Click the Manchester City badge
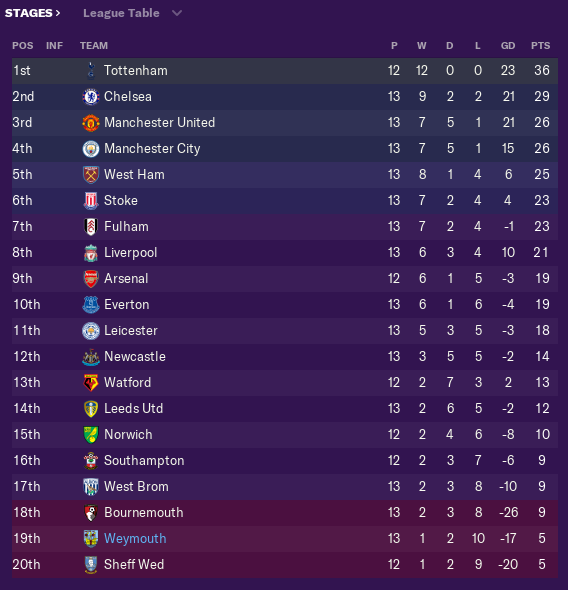The image size is (568, 590). coord(91,149)
